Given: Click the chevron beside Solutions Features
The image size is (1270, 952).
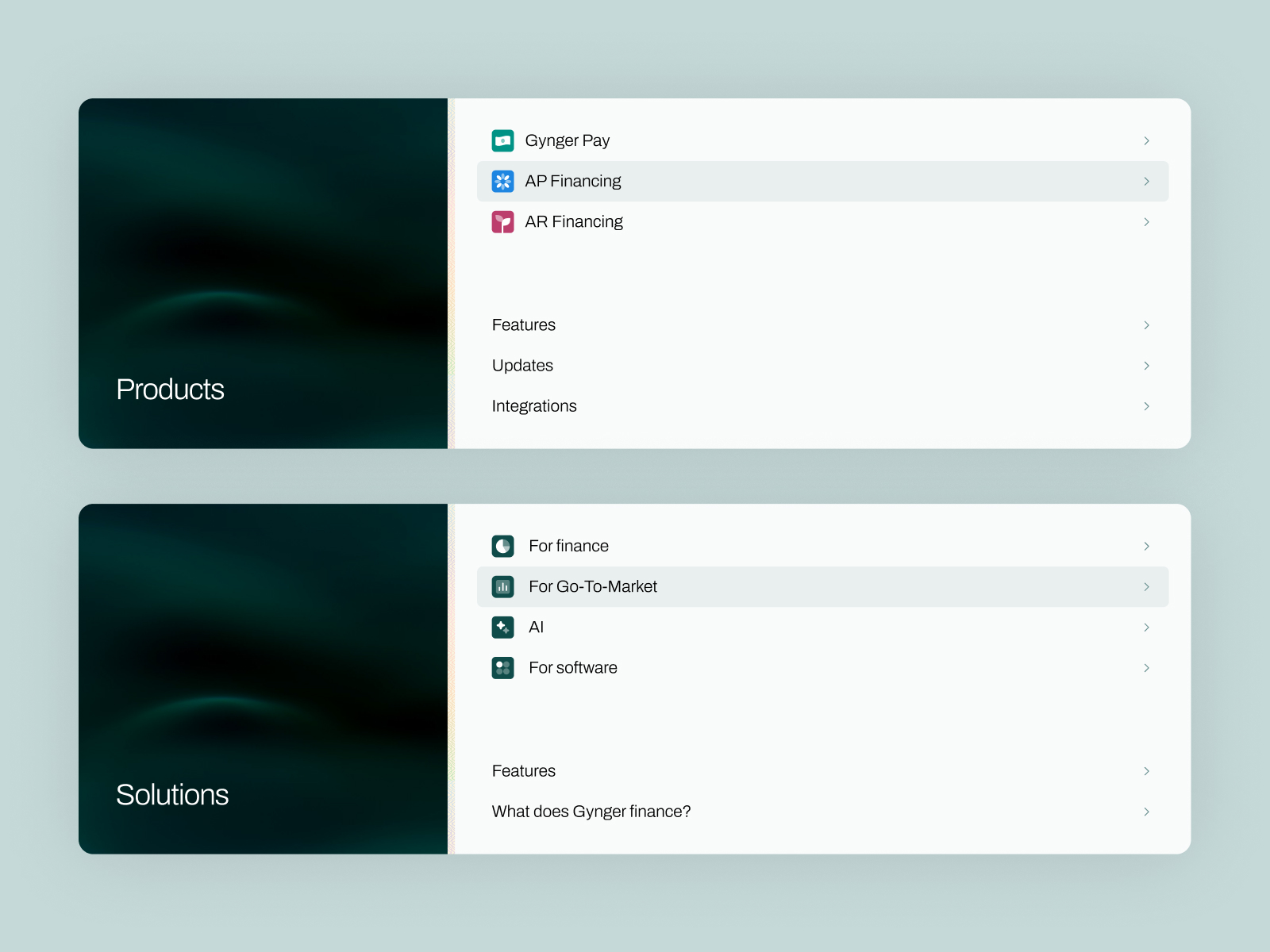Looking at the screenshot, I should [x=1146, y=770].
